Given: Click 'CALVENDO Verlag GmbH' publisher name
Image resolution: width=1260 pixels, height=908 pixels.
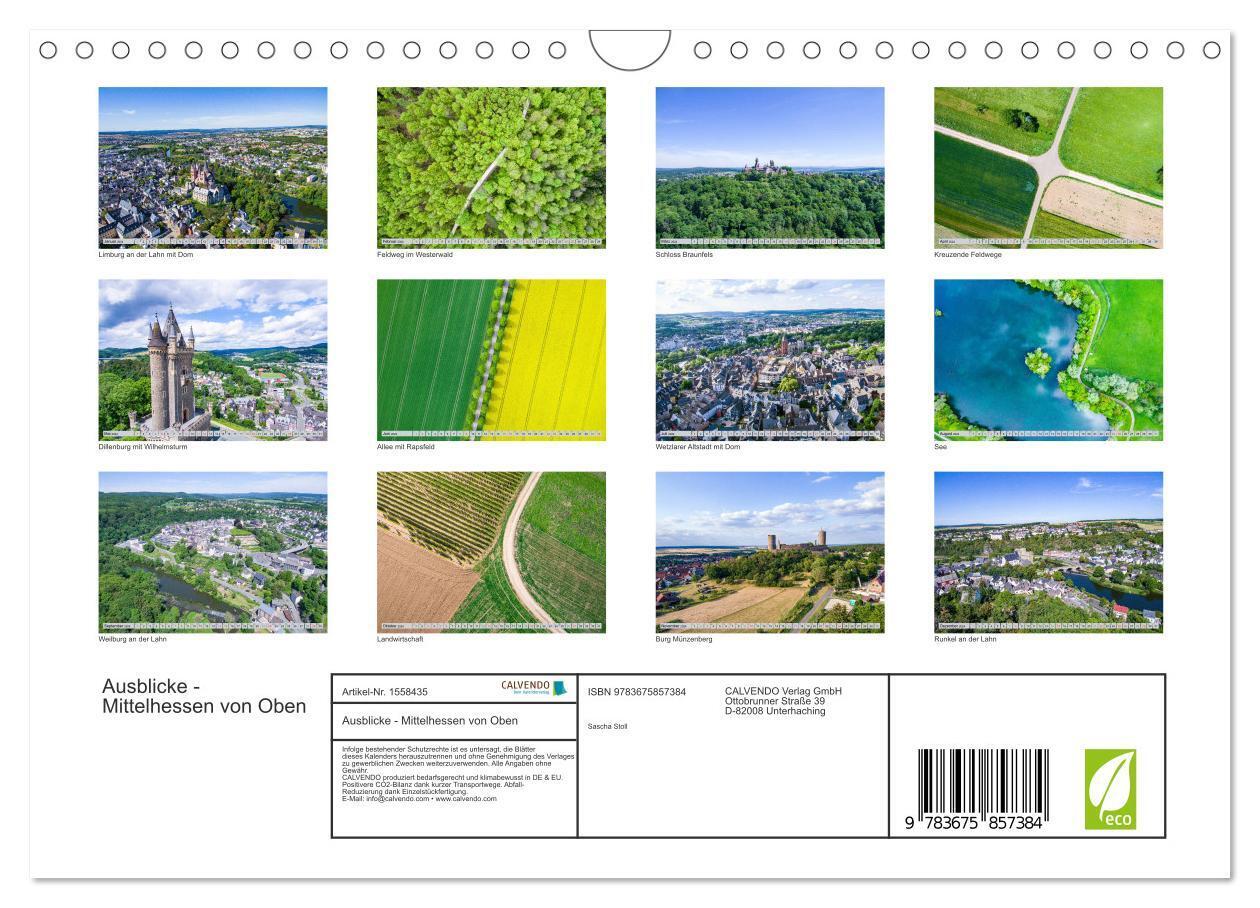Looking at the screenshot, I should (784, 691).
